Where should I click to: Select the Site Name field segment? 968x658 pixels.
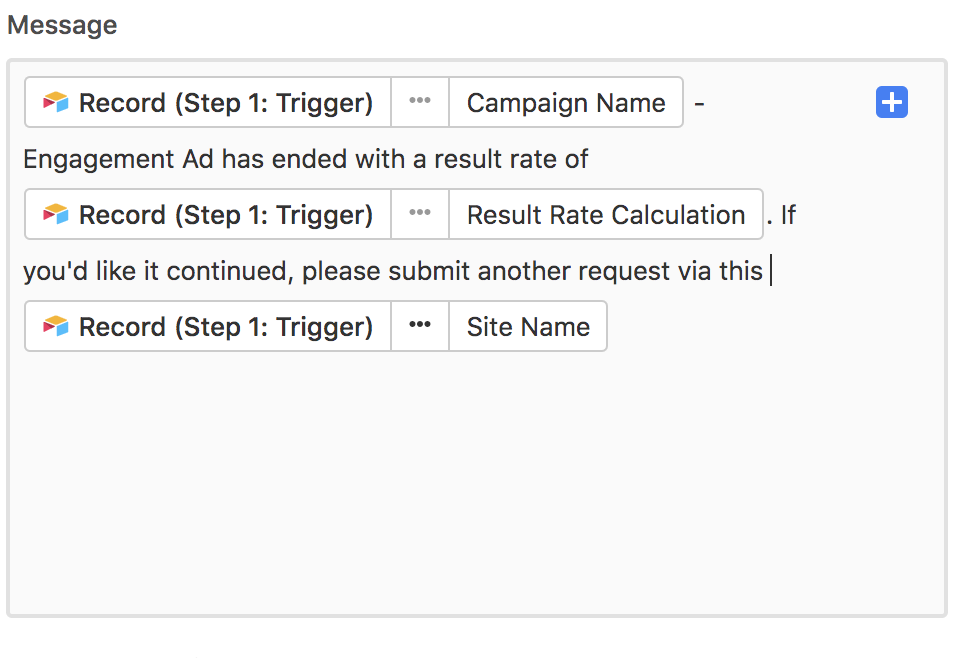[528, 326]
